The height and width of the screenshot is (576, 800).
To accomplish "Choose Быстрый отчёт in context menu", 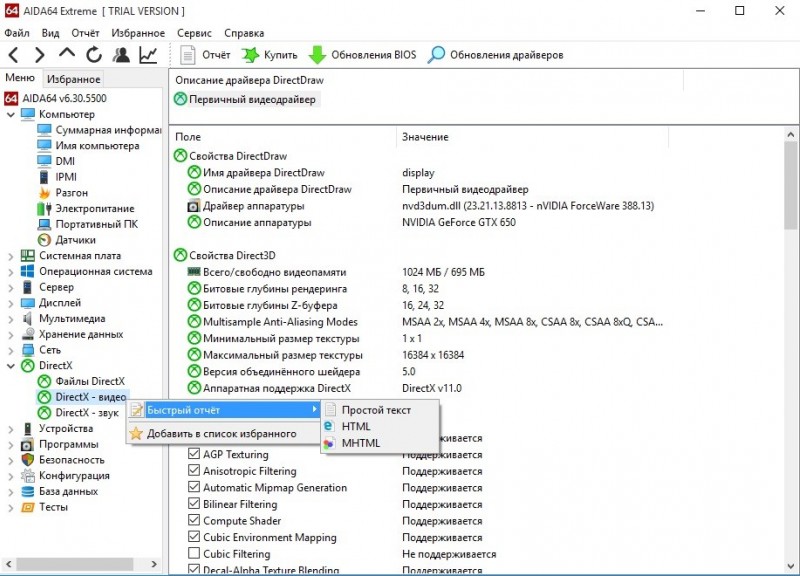I will click(223, 410).
